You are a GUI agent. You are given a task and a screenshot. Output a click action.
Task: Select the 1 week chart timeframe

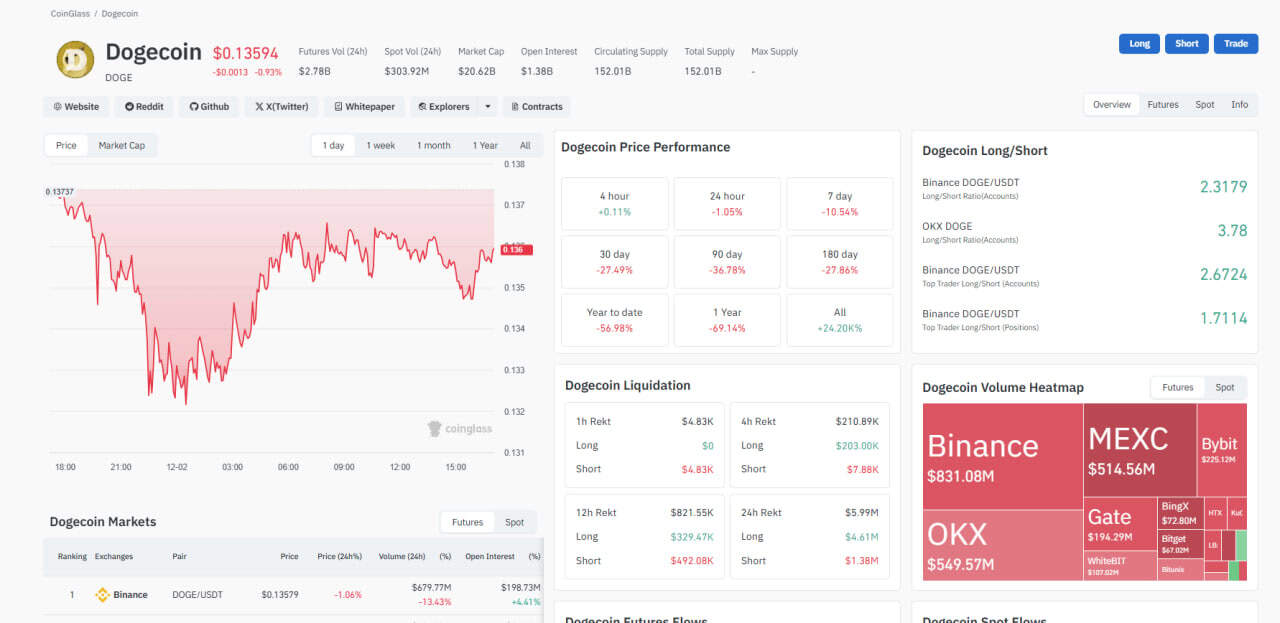(380, 146)
